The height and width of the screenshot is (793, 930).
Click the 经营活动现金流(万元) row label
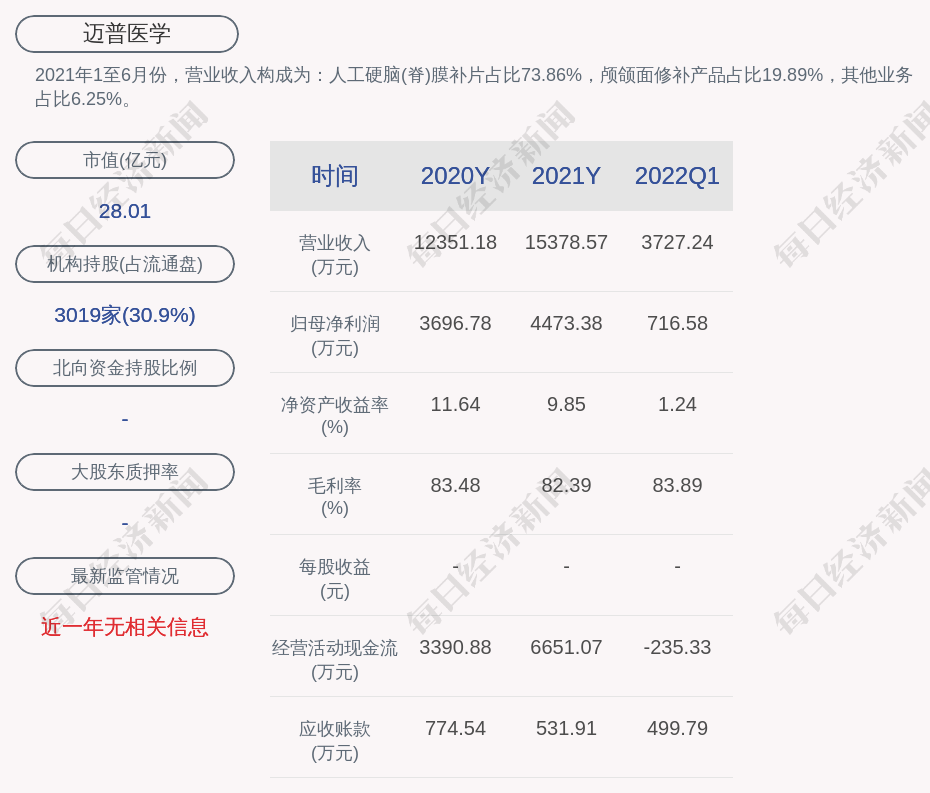pyautogui.click(x=334, y=660)
